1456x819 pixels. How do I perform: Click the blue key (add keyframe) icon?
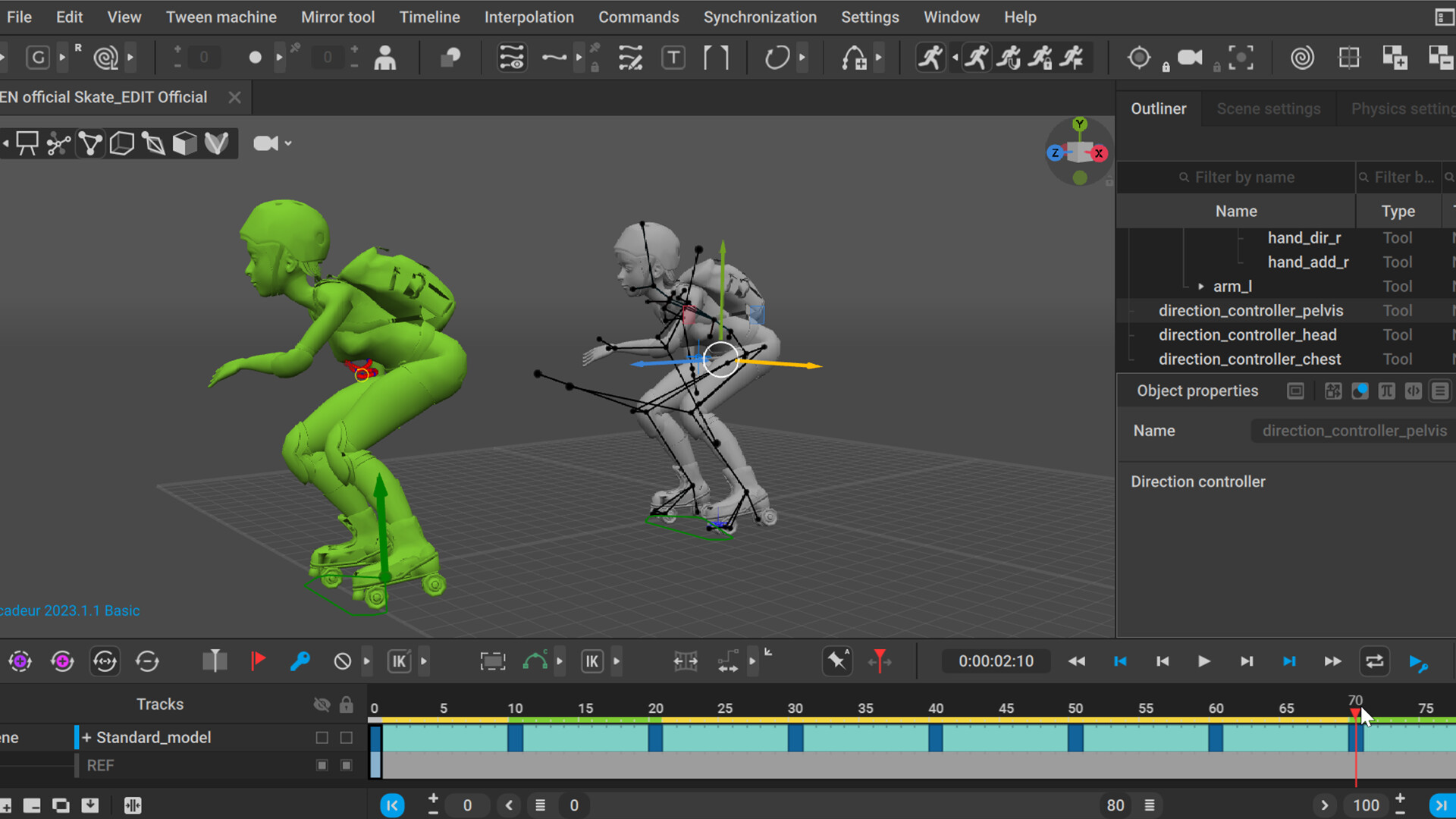tap(300, 661)
